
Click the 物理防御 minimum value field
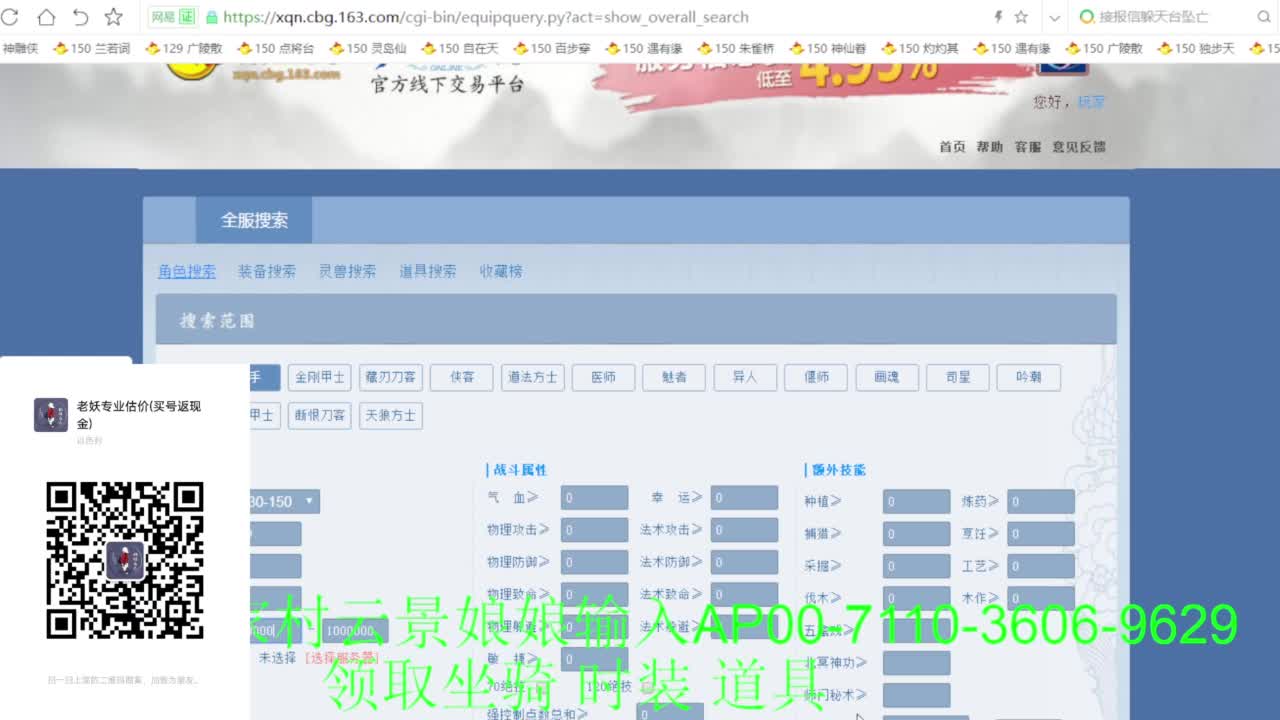click(x=595, y=563)
